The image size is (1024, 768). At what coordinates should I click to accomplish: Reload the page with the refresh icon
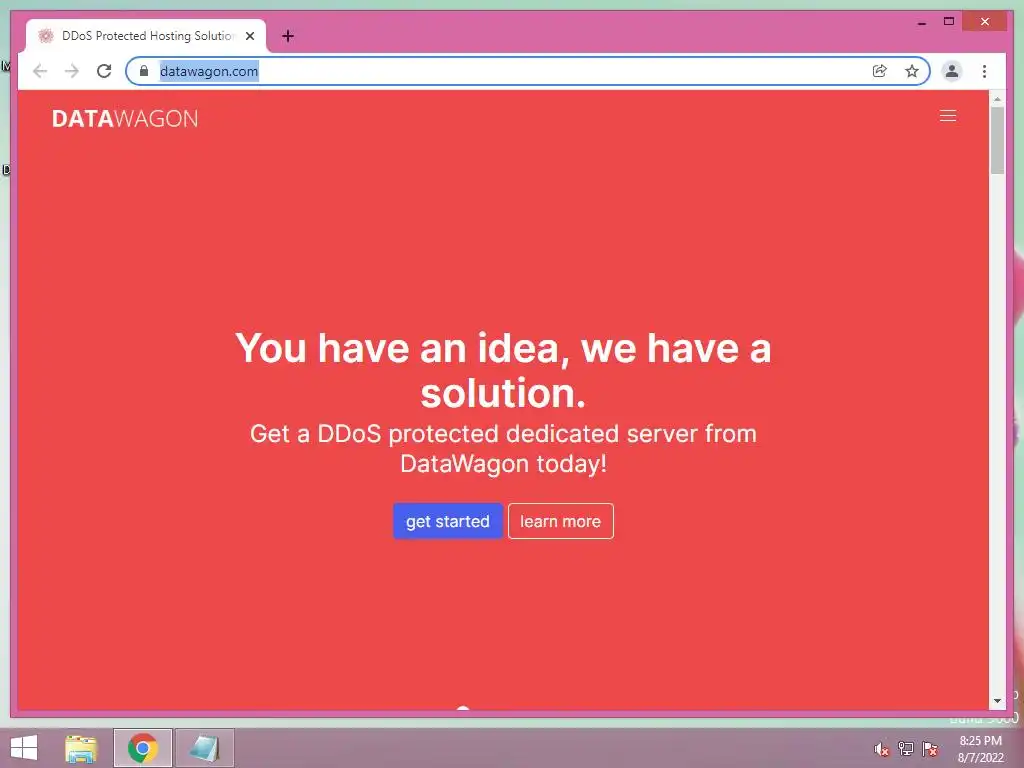104,71
